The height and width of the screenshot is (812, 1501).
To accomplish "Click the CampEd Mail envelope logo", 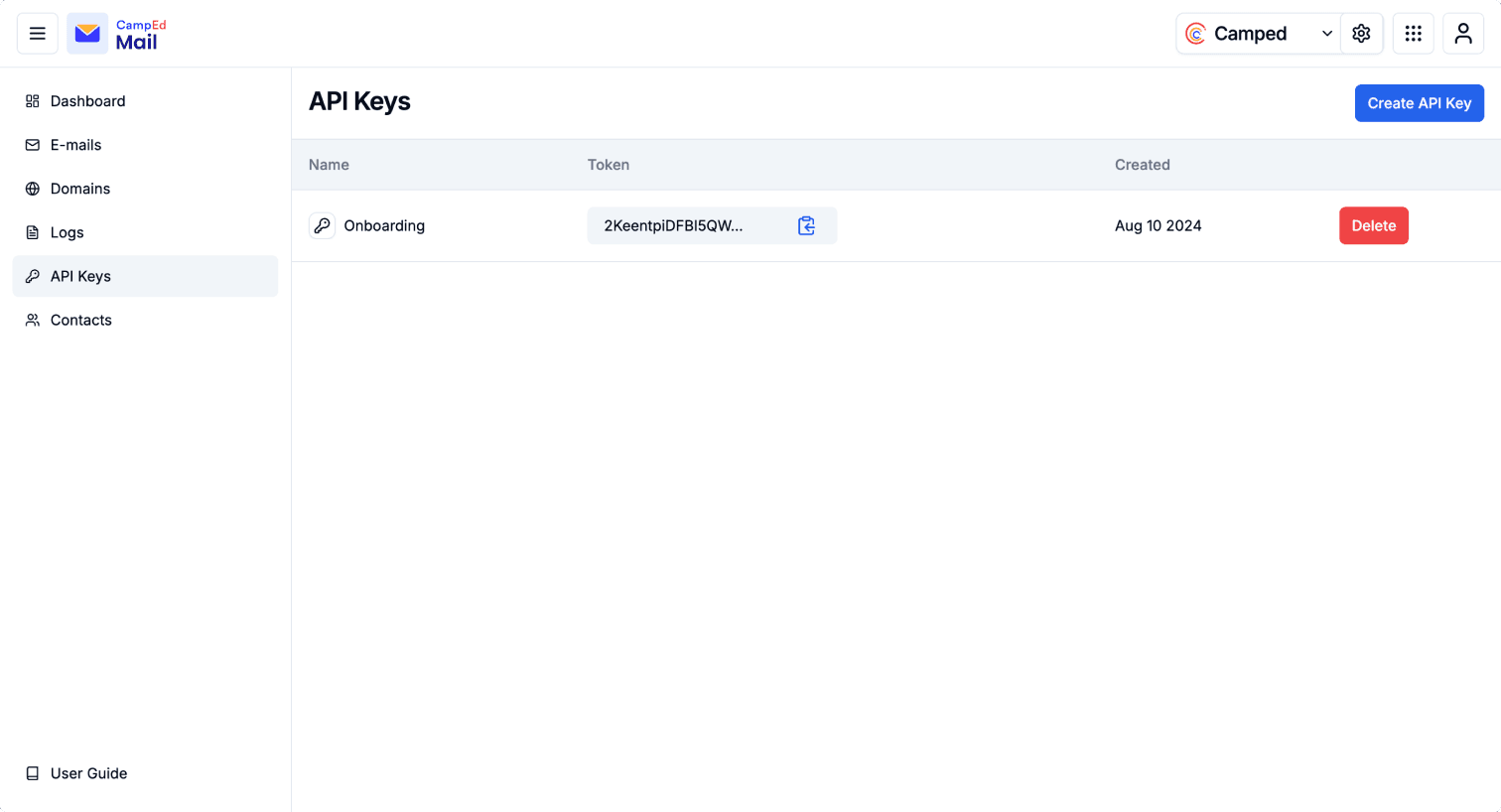I will [87, 34].
